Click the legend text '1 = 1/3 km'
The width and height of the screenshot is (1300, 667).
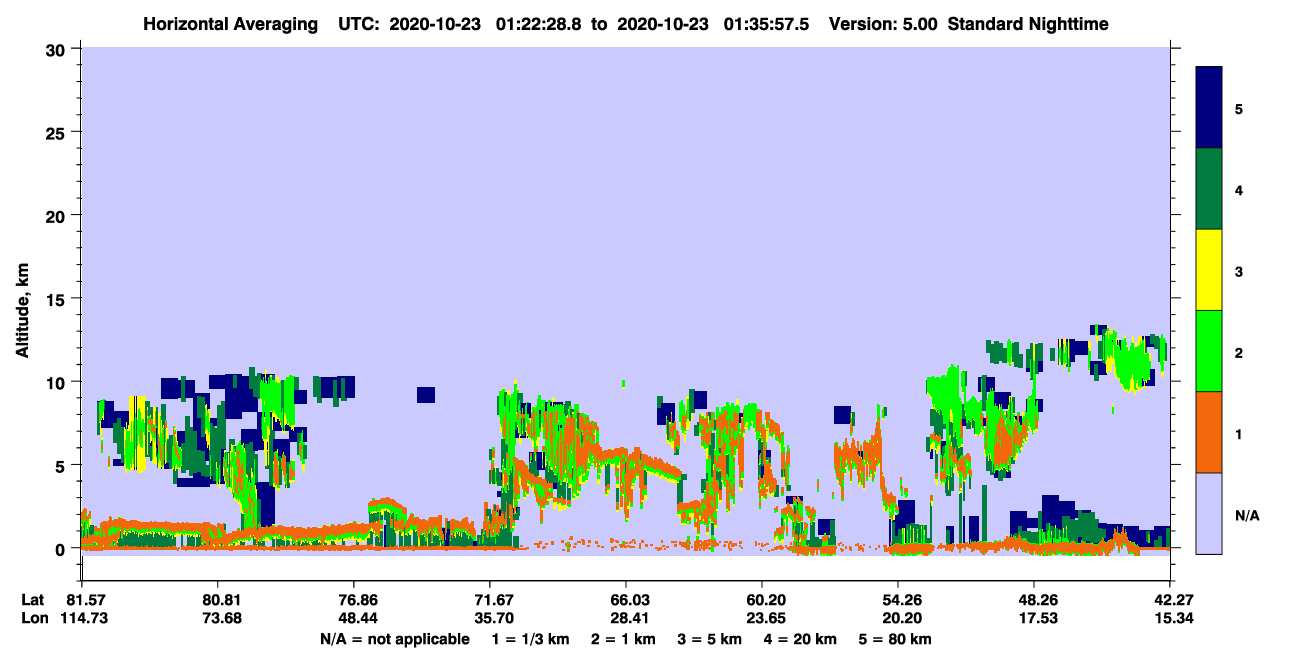pyautogui.click(x=529, y=639)
